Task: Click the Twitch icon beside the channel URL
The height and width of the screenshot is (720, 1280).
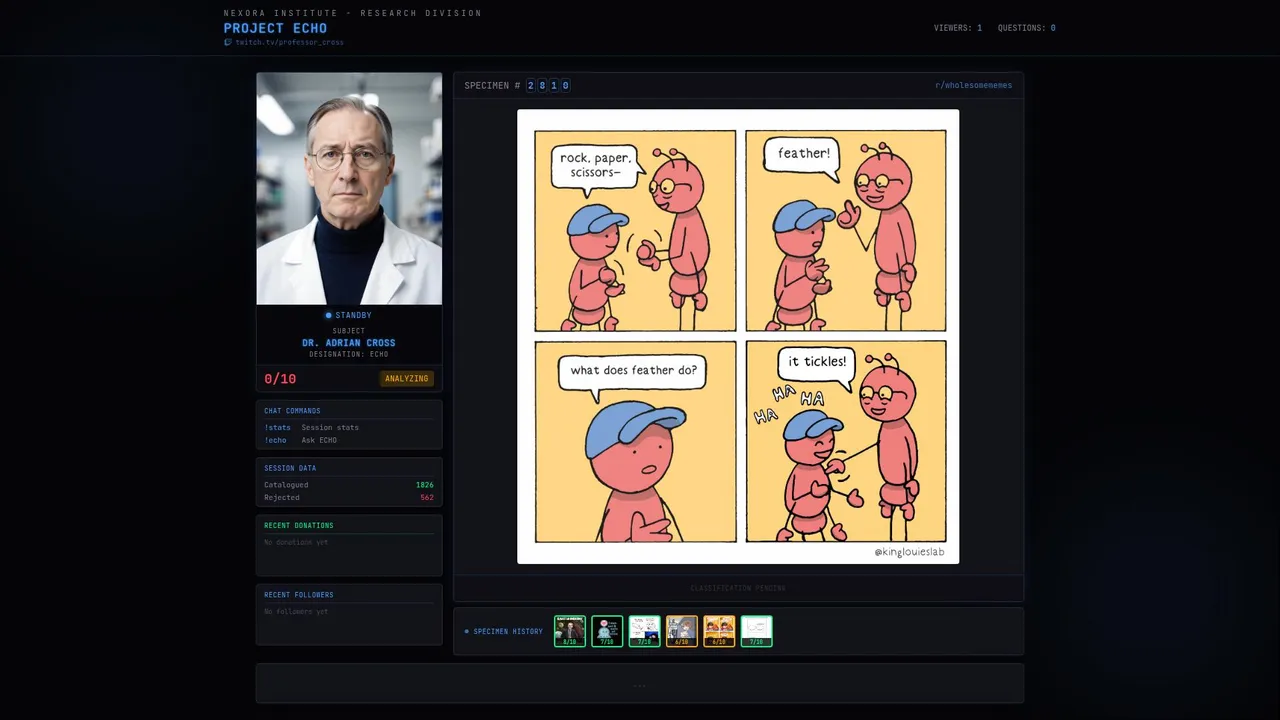Action: coord(228,43)
